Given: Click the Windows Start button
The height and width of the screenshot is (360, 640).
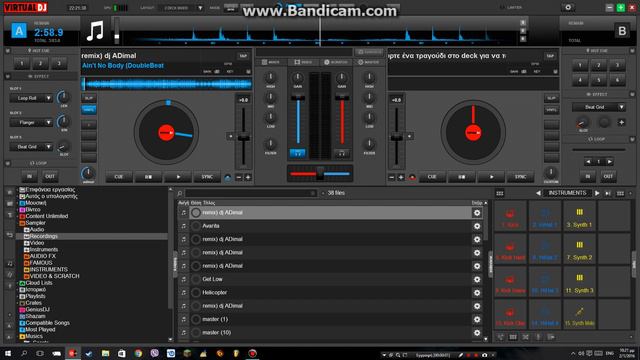Looking at the screenshot, I should click(x=8, y=353).
